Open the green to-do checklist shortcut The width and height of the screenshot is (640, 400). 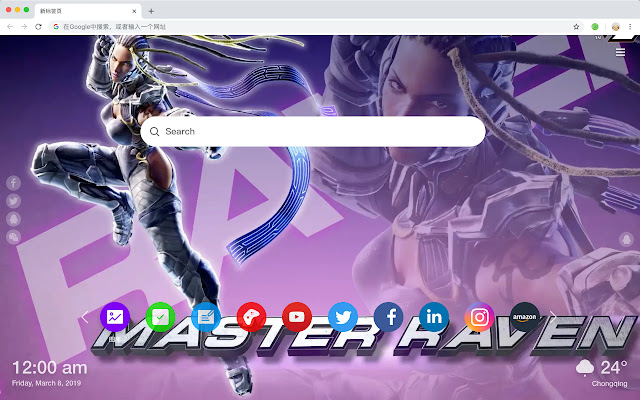tap(160, 317)
